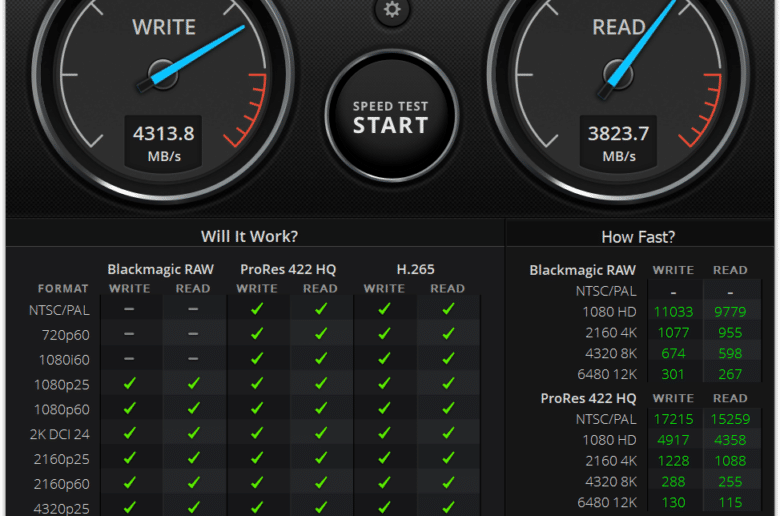780x516 pixels.
Task: Select Blackmagic RAW 2160 4K write value 1077
Action: [x=674, y=333]
